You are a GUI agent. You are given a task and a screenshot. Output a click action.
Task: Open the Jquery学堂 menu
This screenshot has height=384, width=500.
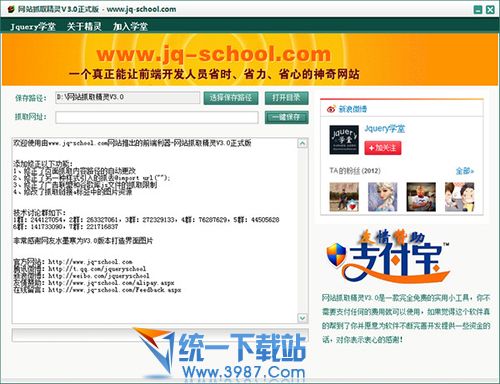tap(33, 26)
